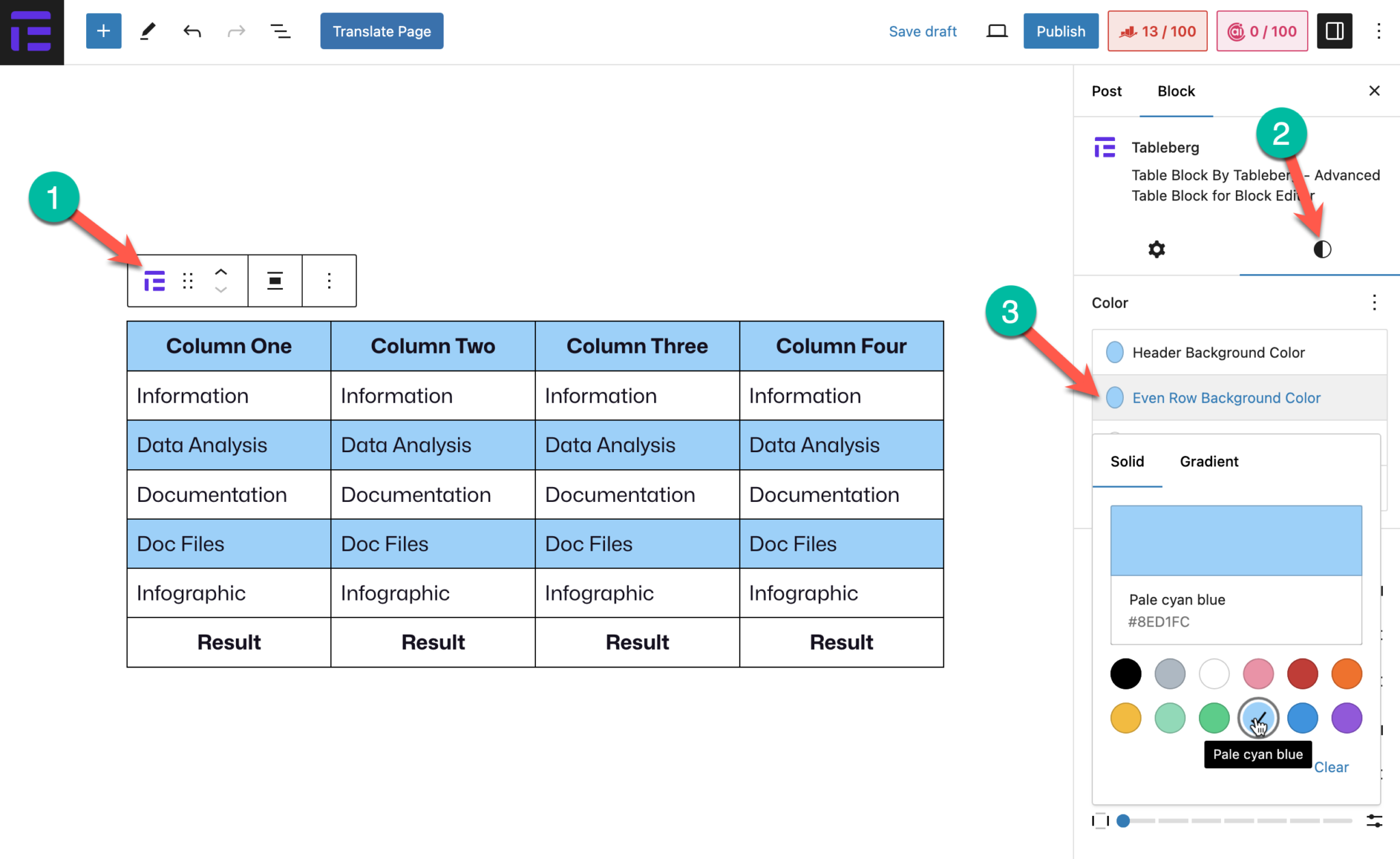Switch to the settings gear tab
Image resolution: width=1400 pixels, height=859 pixels.
(1156, 250)
